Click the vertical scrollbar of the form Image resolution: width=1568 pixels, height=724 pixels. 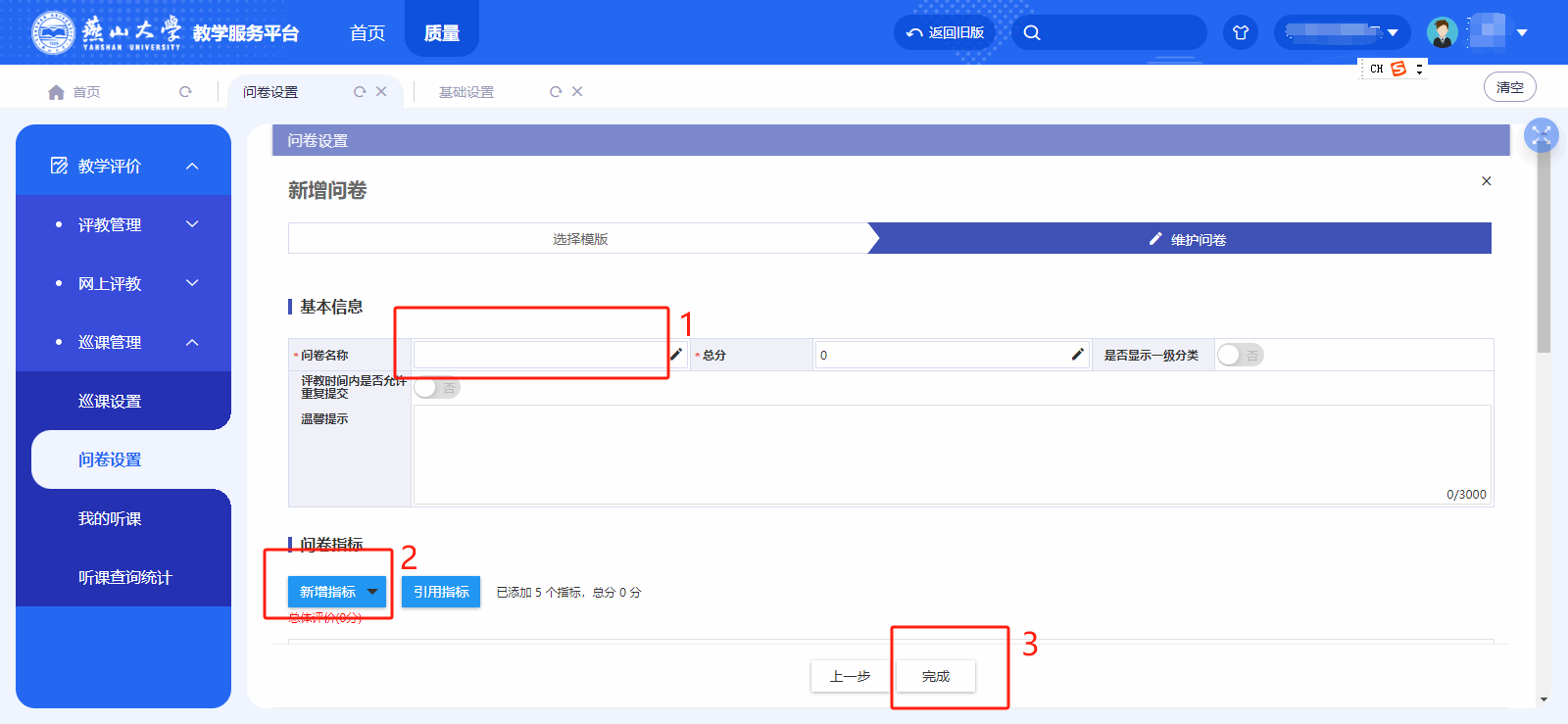1543,255
